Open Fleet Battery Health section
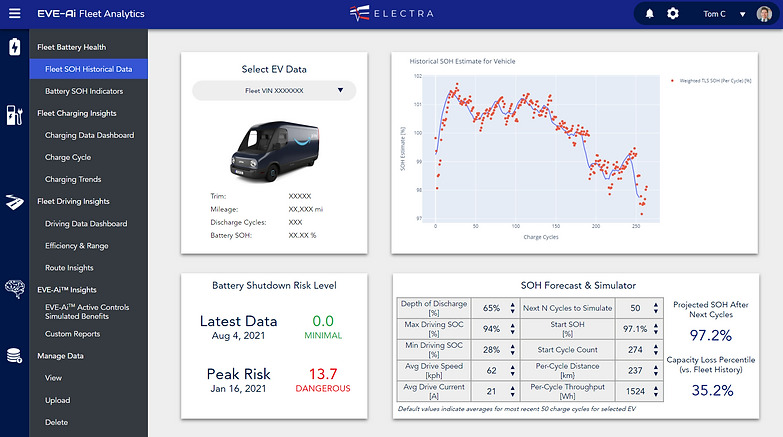Screen dimensions: 783x437 [x=71, y=47]
